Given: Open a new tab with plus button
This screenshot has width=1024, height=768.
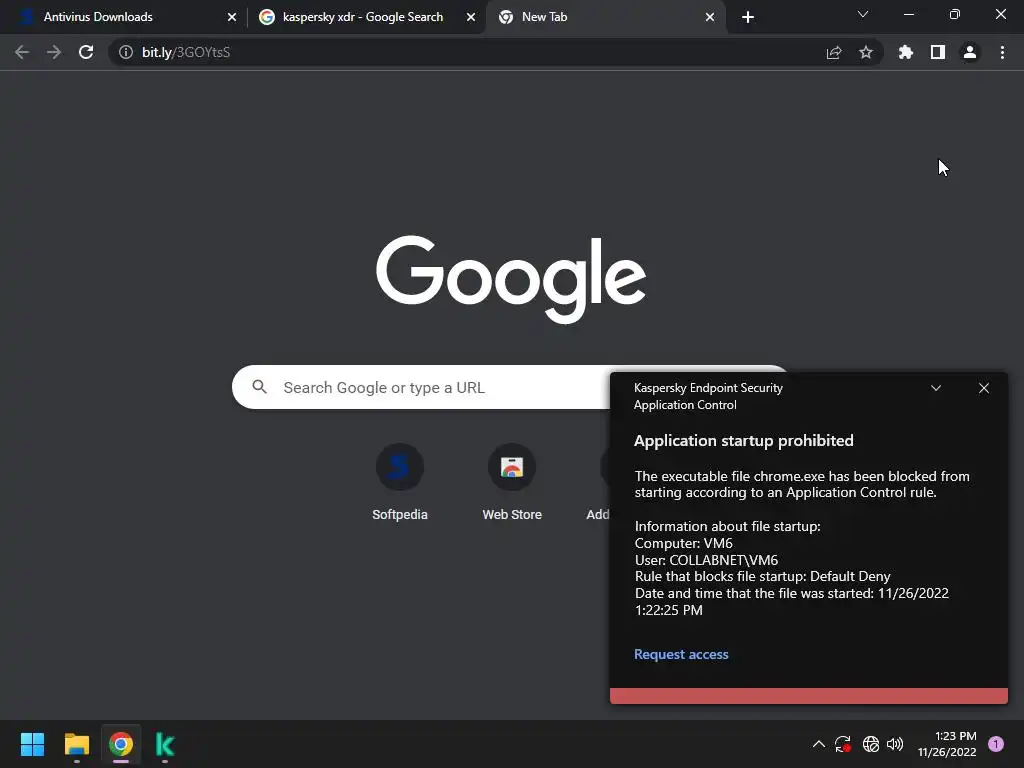Looking at the screenshot, I should [x=748, y=17].
